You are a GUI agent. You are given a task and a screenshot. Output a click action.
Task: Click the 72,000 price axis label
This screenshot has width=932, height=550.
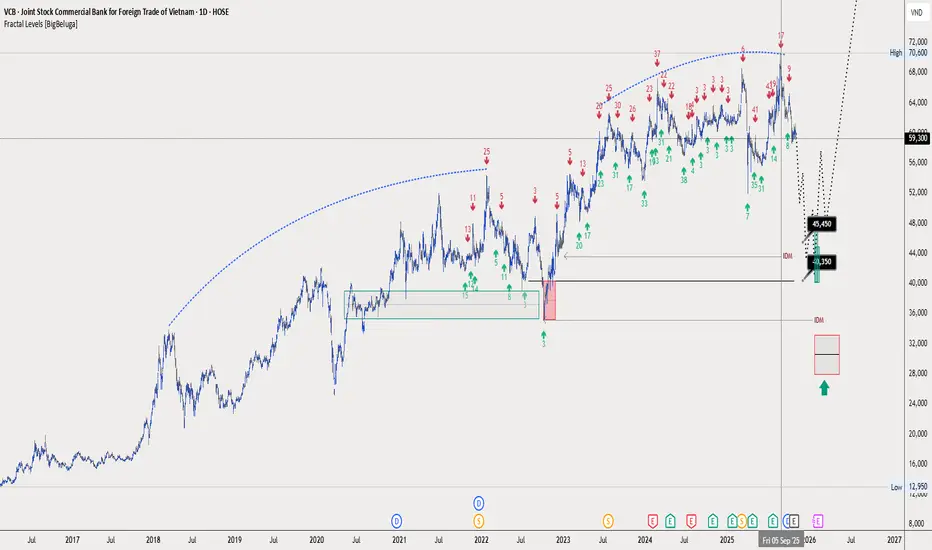point(918,42)
